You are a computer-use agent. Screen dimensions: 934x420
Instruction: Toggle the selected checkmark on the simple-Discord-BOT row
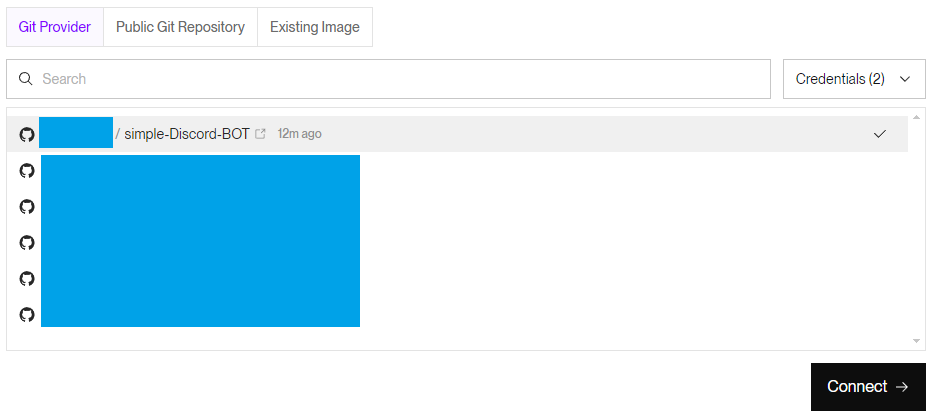tap(880, 134)
